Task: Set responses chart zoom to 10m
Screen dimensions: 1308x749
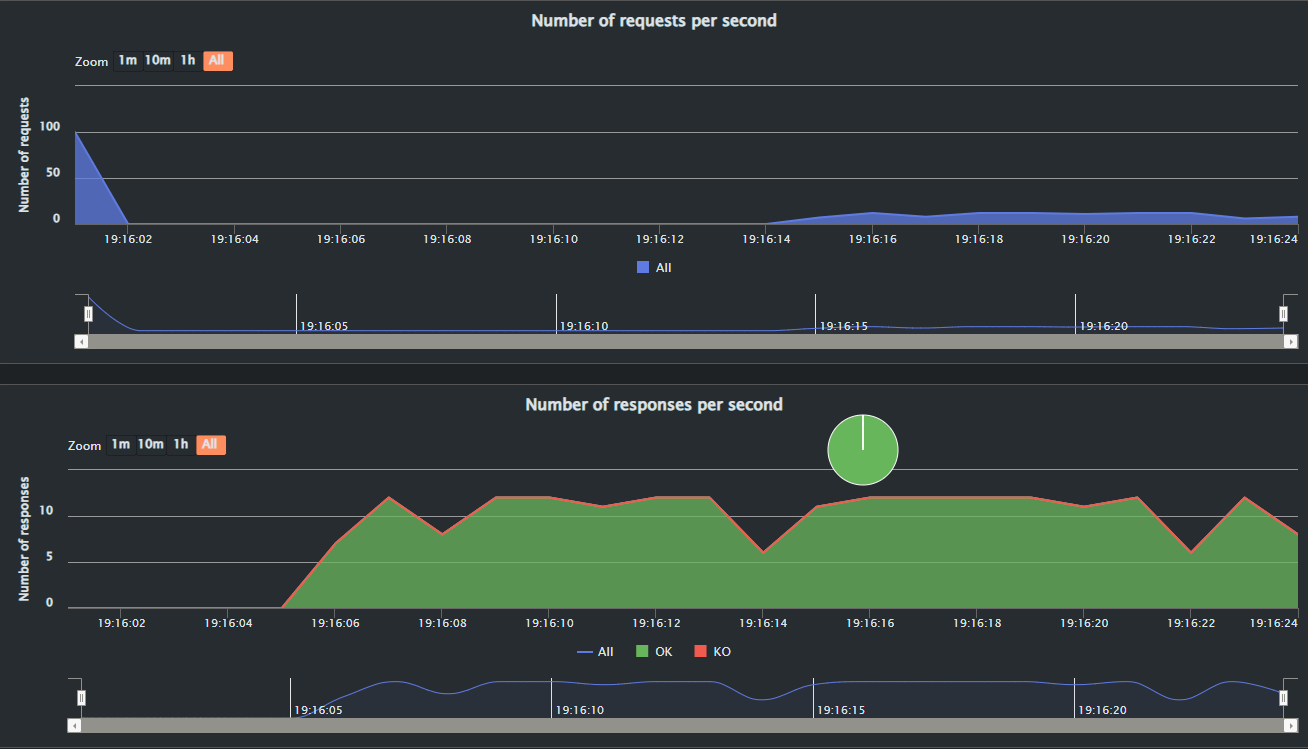Action: click(x=151, y=445)
